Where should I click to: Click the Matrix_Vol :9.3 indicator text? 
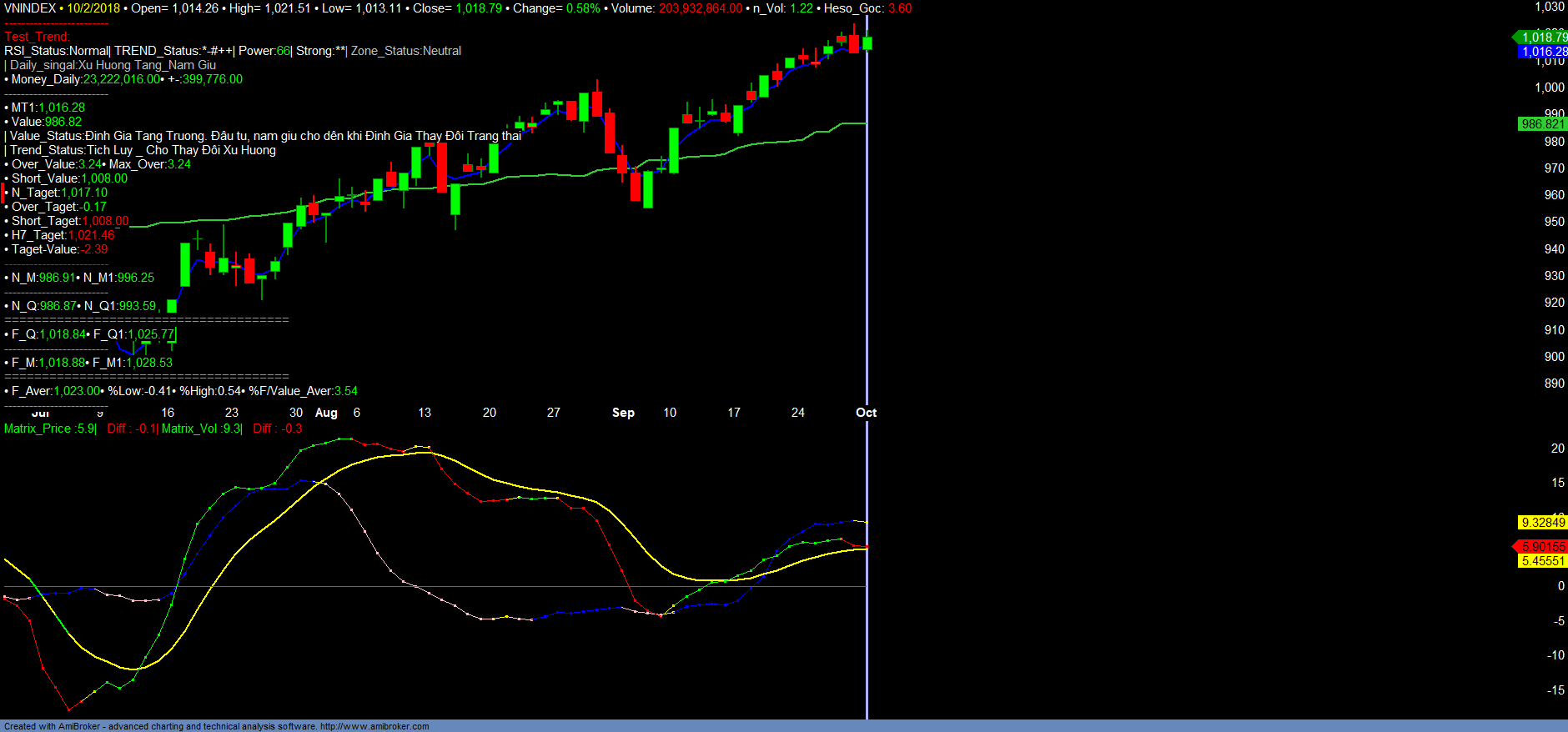coord(201,429)
